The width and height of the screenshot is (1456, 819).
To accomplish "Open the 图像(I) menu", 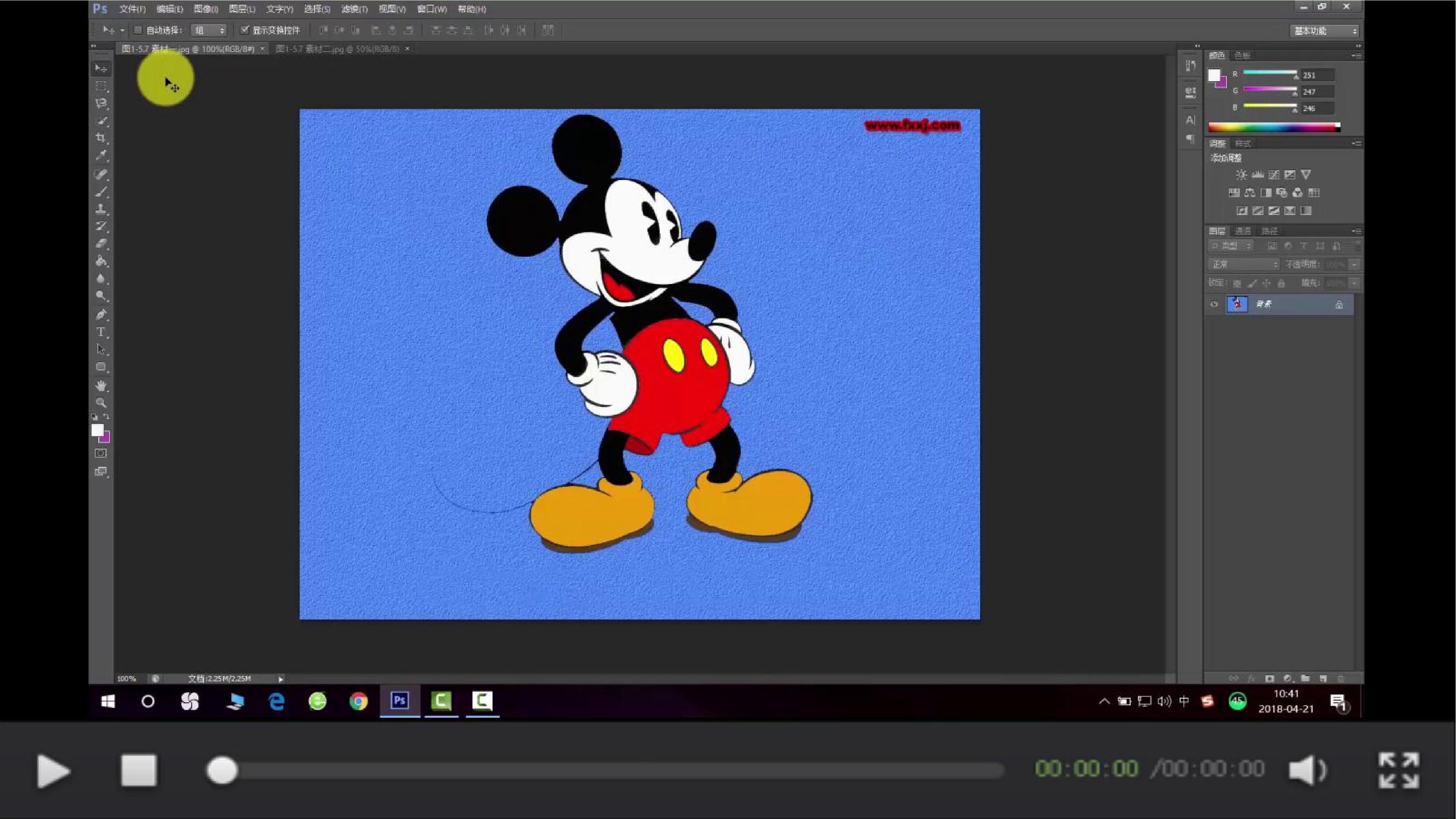I will pyautogui.click(x=206, y=9).
